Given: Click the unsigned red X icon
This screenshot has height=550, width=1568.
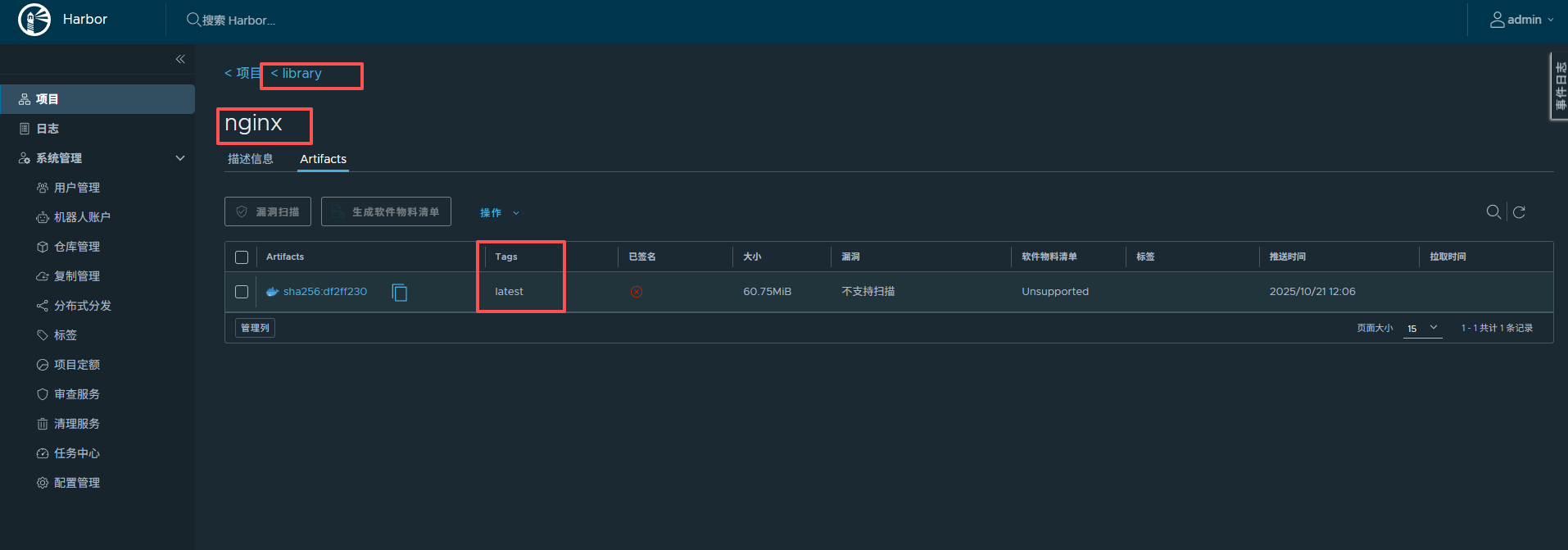Looking at the screenshot, I should [637, 292].
